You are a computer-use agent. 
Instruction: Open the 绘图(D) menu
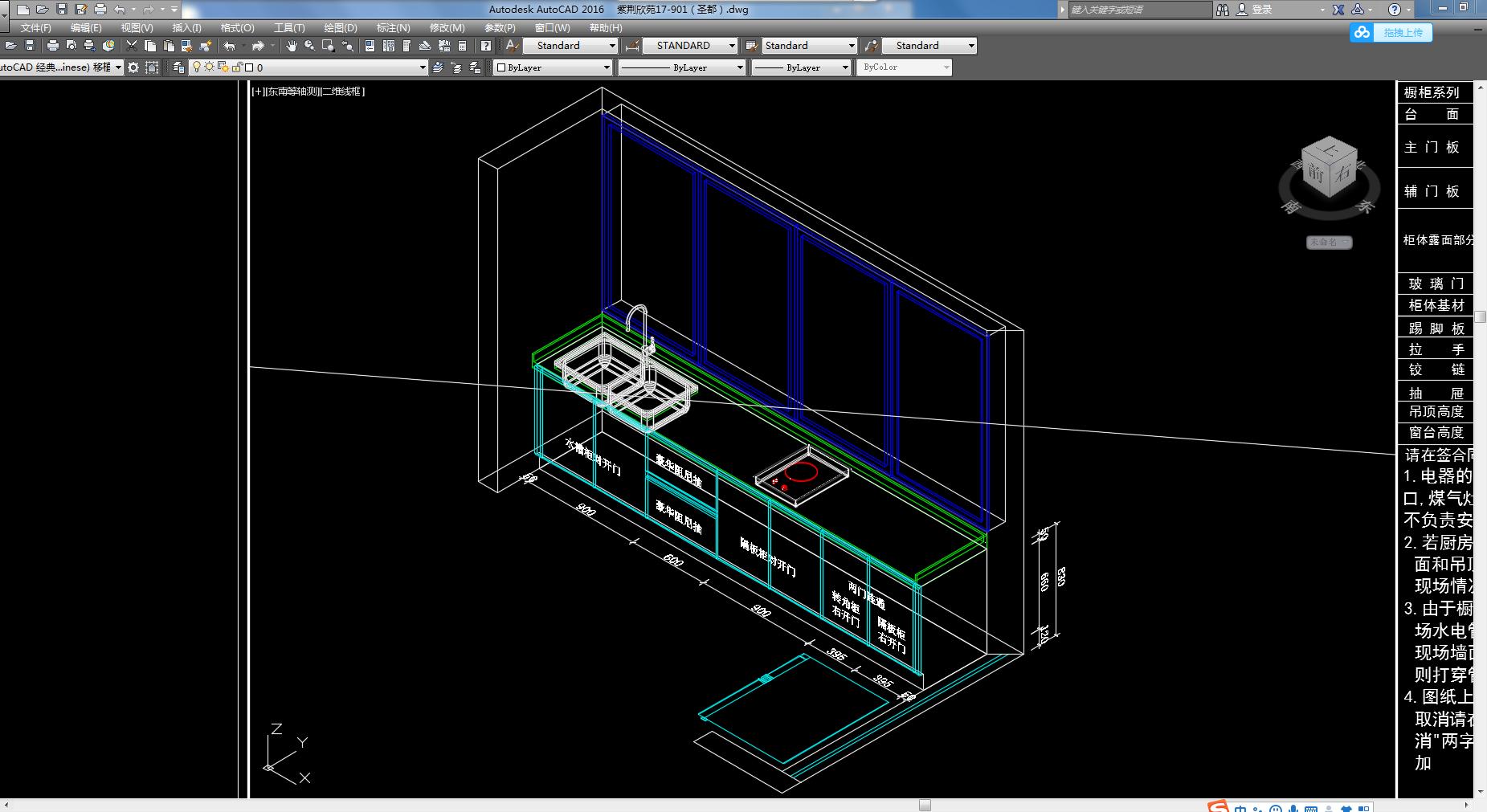tap(341, 27)
